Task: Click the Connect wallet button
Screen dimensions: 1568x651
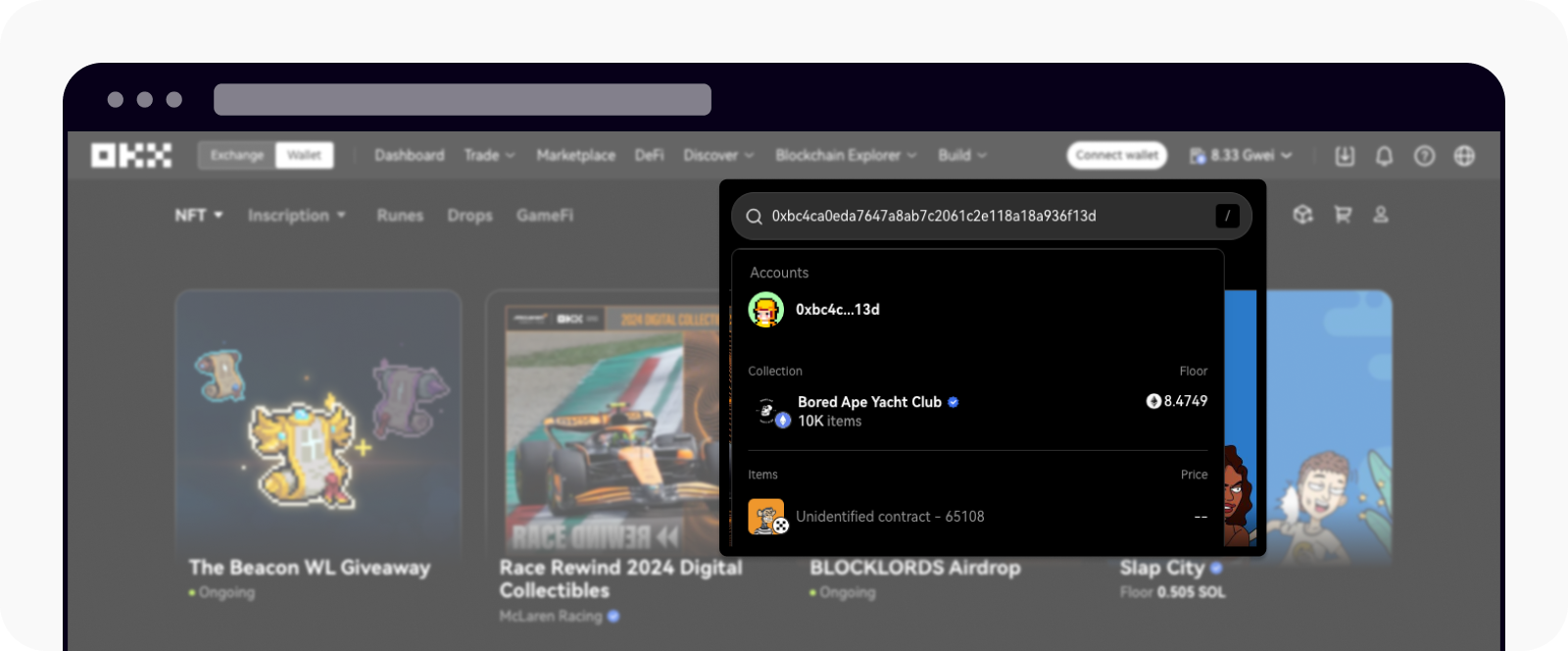Action: pos(1117,156)
